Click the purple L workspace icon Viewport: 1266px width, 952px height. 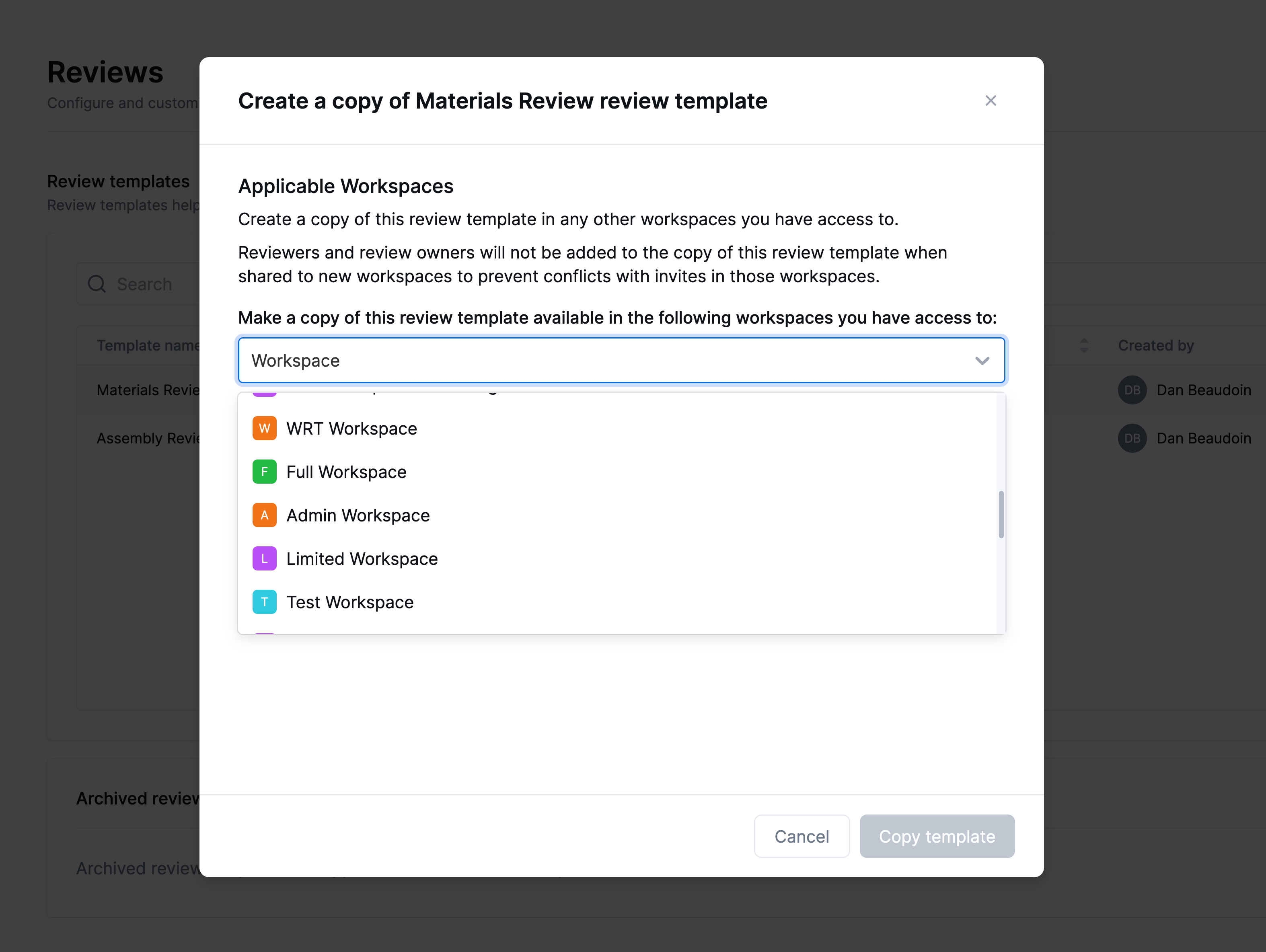[264, 559]
